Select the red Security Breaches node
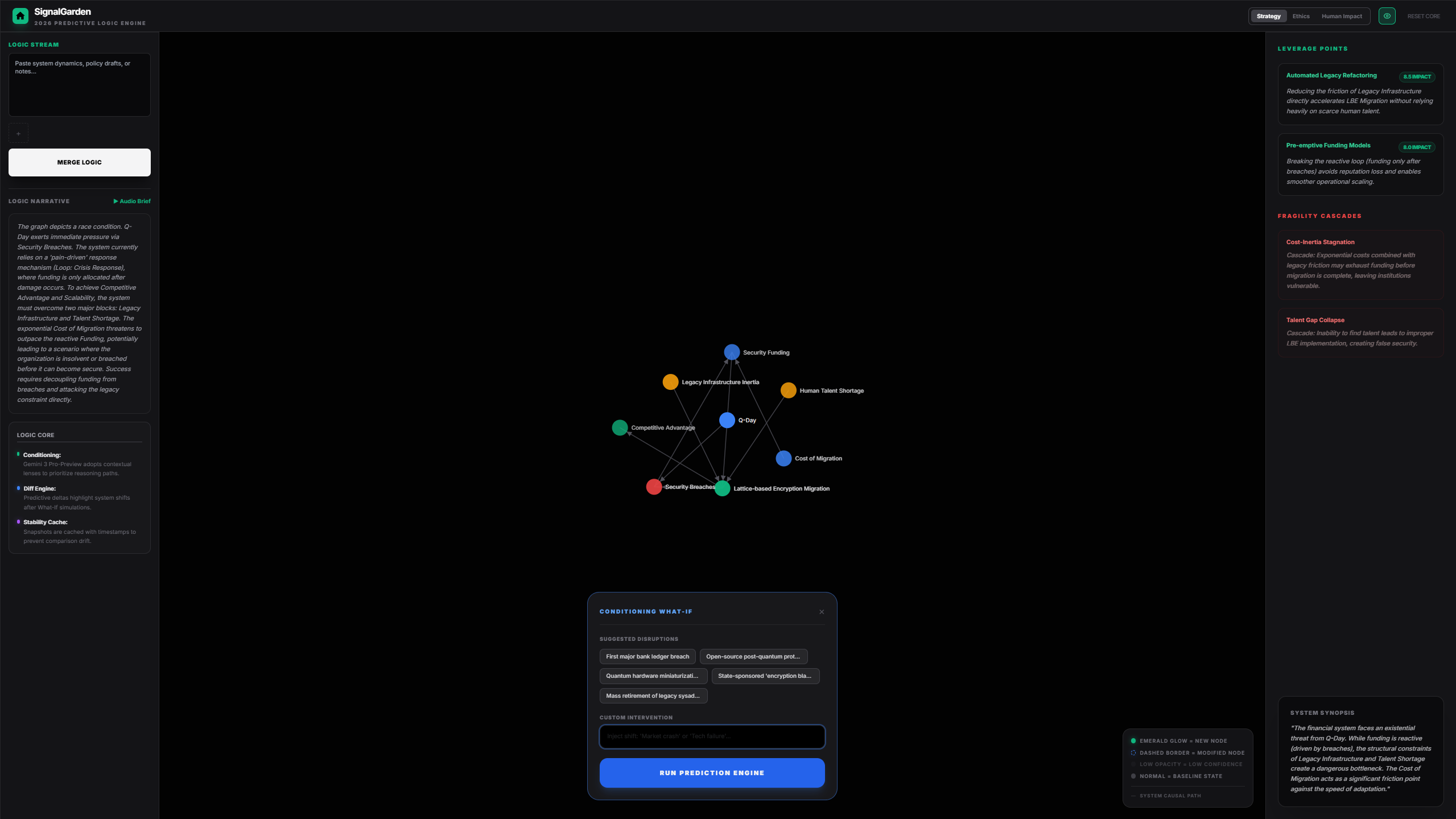 [654, 487]
